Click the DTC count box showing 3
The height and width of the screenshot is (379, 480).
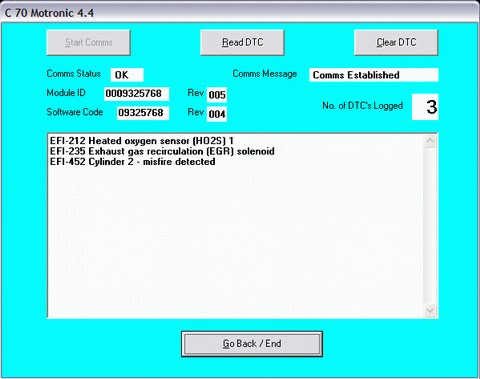425,107
